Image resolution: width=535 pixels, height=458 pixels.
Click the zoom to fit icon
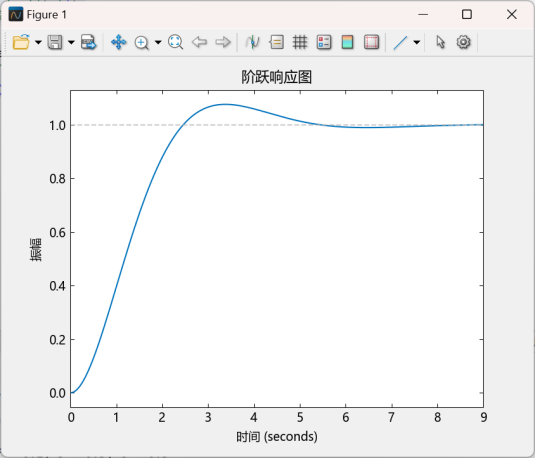pos(175,42)
